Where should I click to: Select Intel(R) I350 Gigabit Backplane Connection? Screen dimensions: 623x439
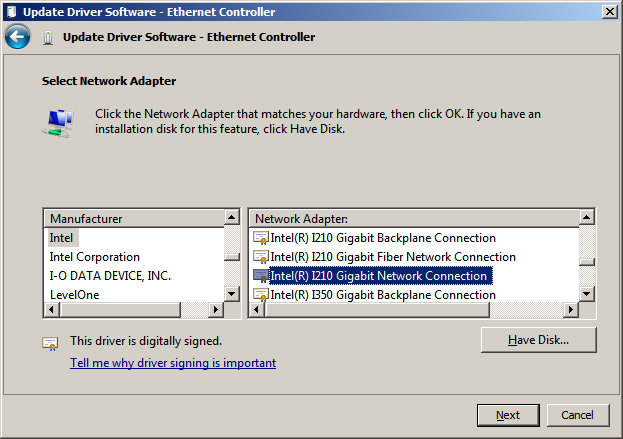point(383,295)
